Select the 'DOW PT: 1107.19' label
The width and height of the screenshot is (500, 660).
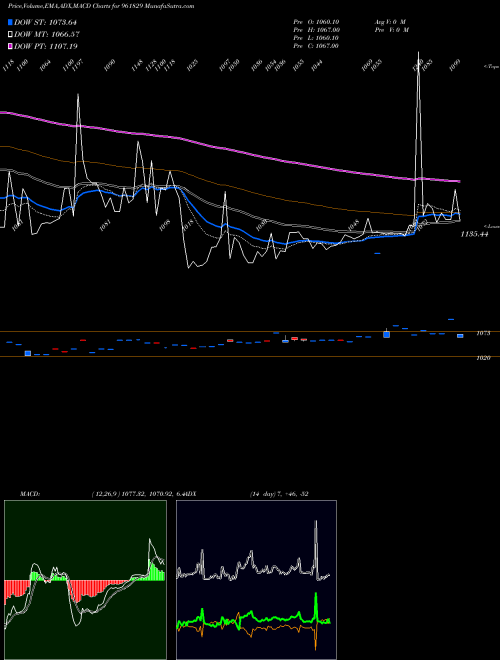click(46, 46)
